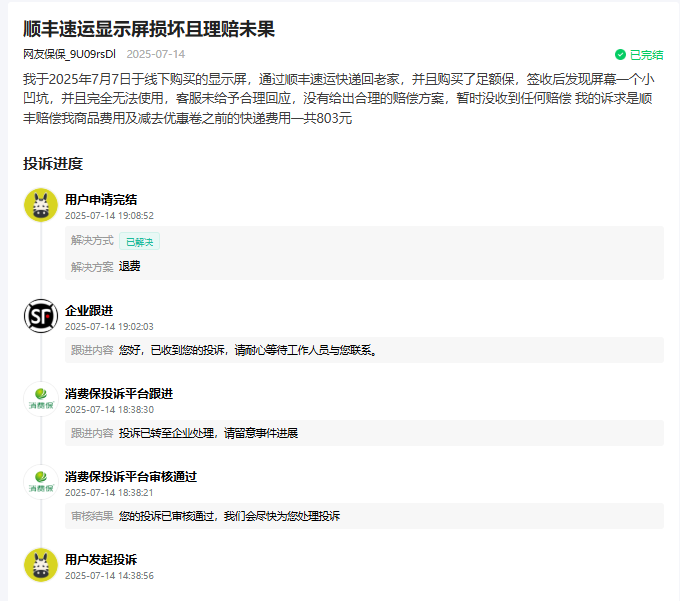
Task: Click timestamp 2025-07-14 19:08:52
Action: coord(109,216)
